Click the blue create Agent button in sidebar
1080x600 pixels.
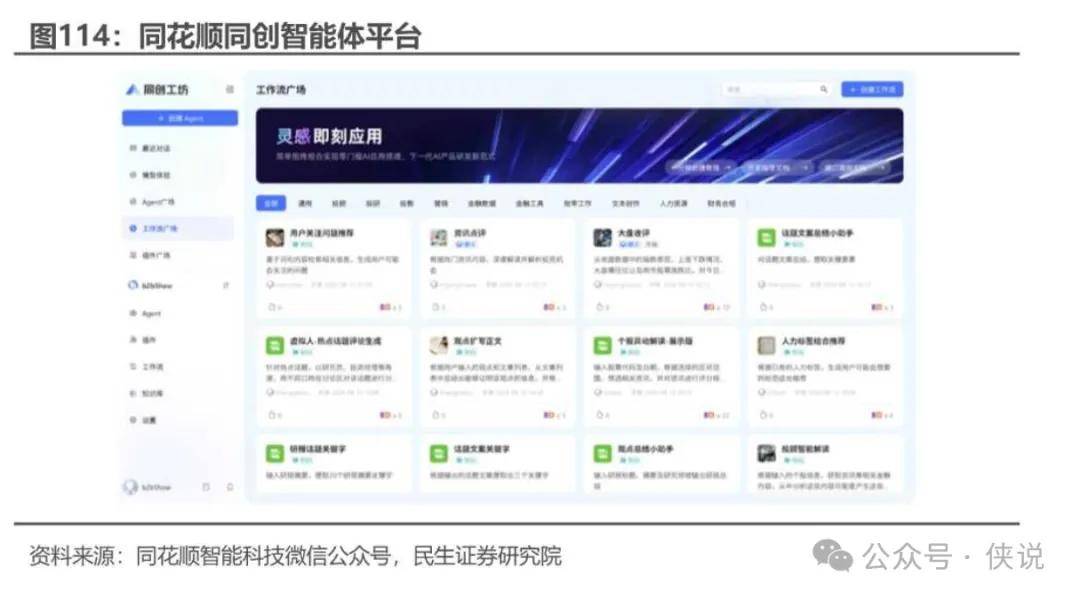(x=180, y=118)
